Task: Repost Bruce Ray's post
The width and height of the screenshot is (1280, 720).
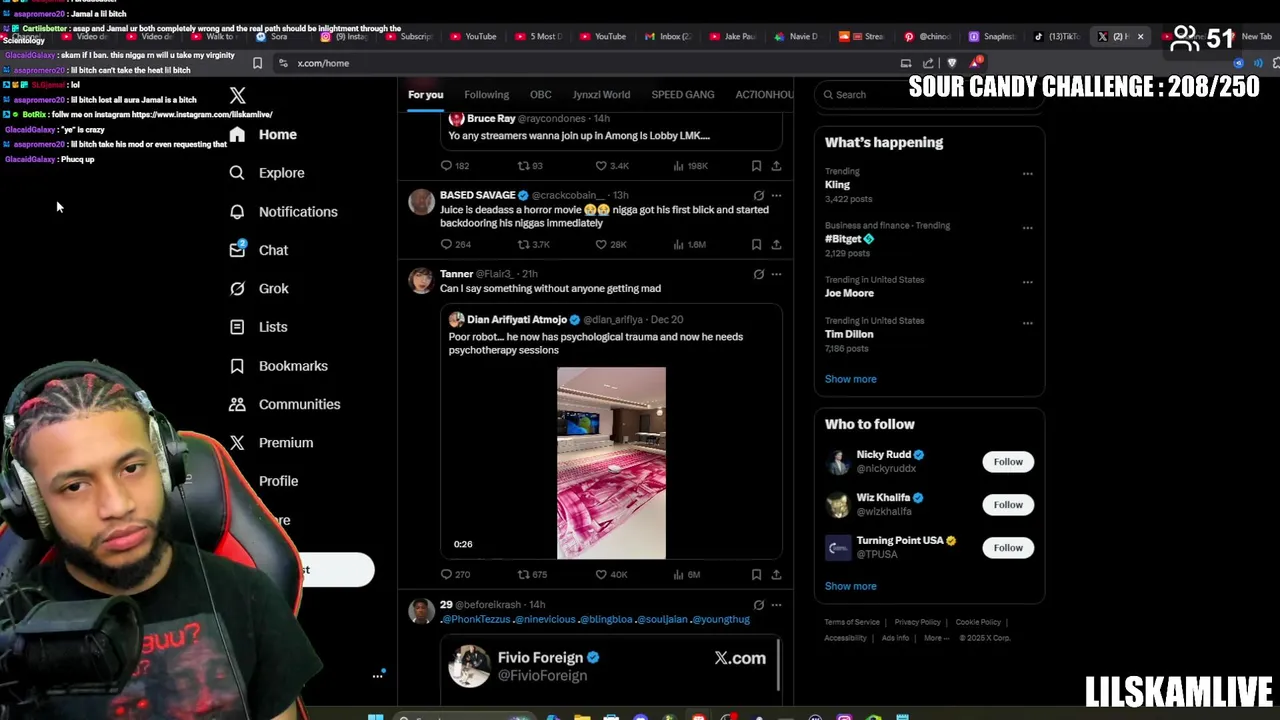Action: pos(530,165)
